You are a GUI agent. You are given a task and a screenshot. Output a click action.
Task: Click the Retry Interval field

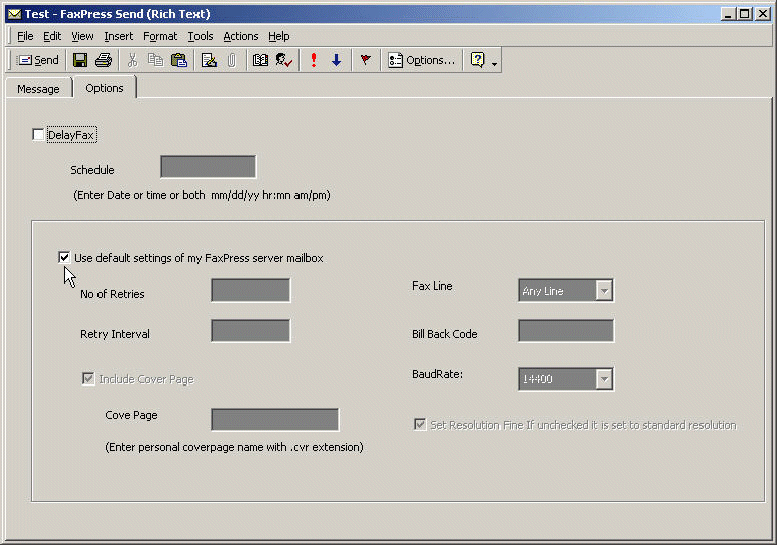[x=251, y=330]
